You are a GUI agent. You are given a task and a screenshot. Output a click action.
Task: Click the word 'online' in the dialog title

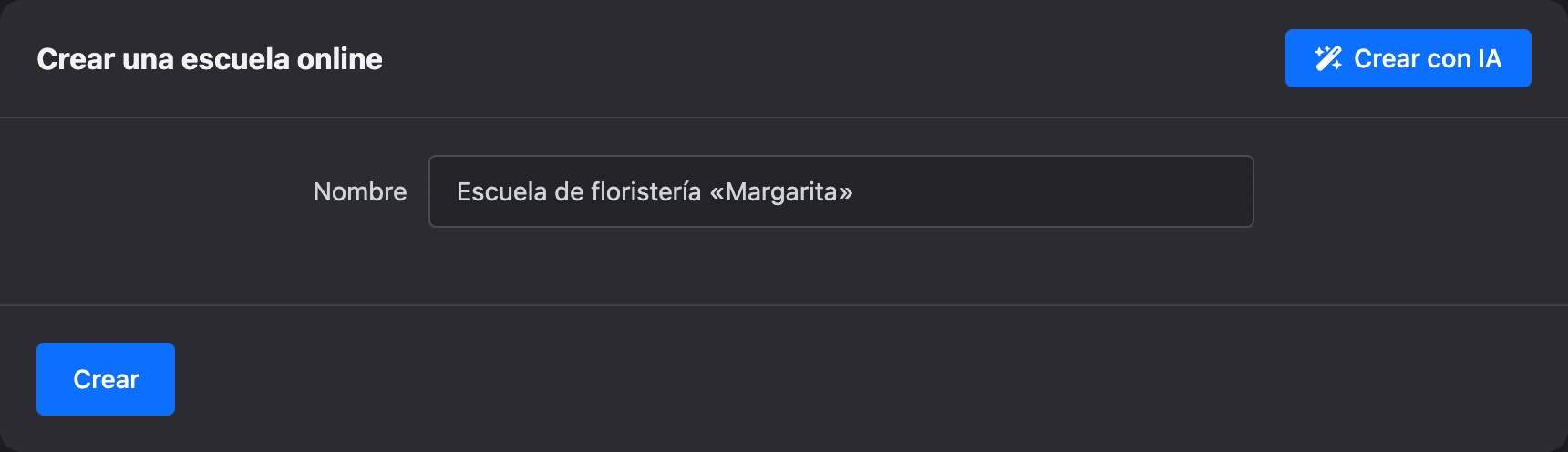[x=340, y=59]
